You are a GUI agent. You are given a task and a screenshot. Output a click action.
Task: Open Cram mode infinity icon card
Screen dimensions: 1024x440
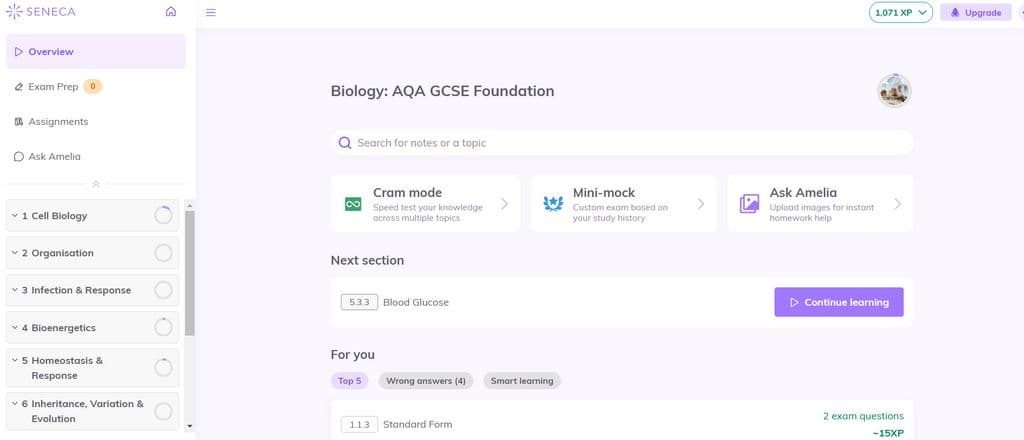pyautogui.click(x=426, y=204)
